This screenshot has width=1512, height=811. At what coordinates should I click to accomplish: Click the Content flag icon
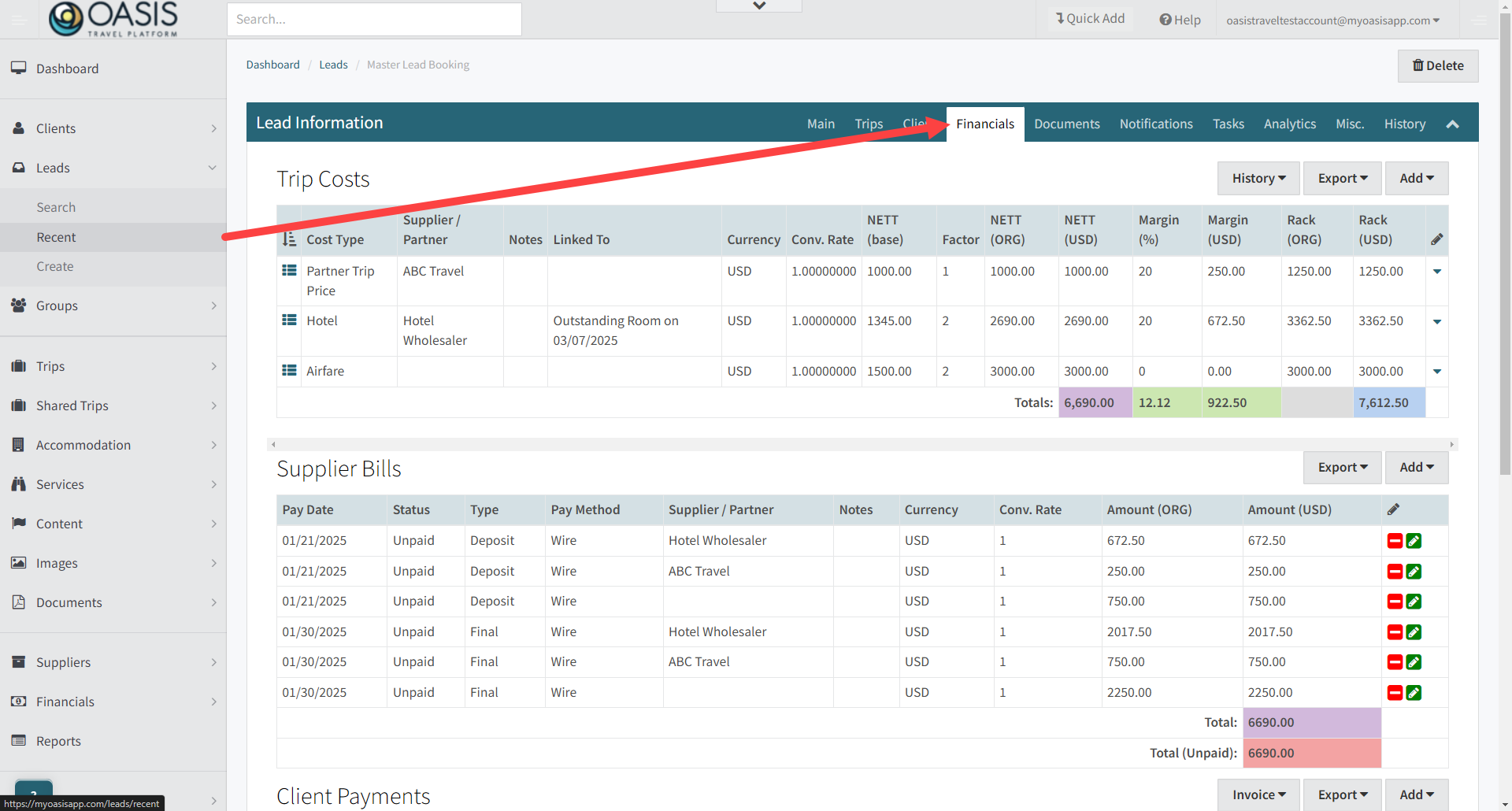pos(18,524)
